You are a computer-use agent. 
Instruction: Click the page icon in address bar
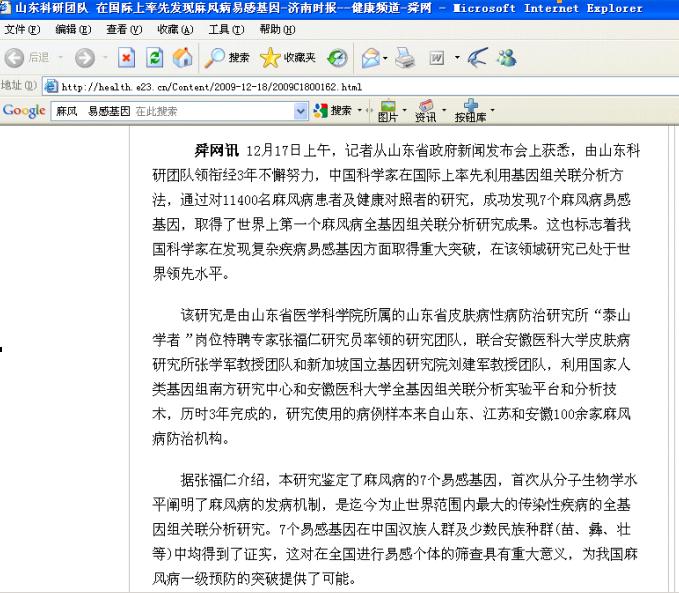coord(51,86)
